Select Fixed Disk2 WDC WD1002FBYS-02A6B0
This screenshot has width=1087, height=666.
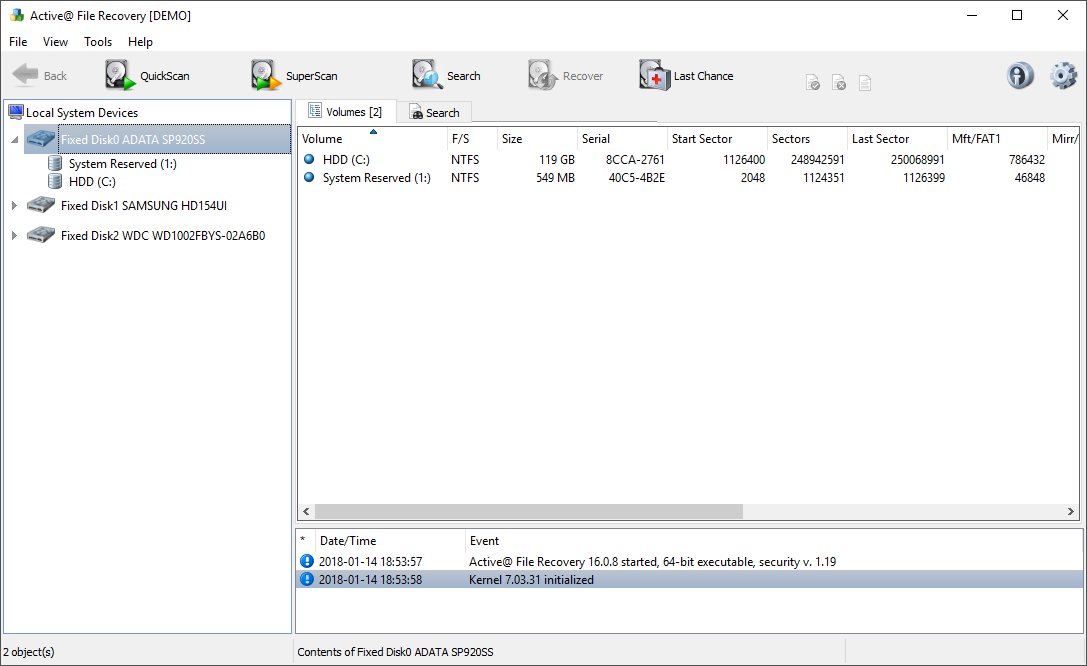[163, 236]
